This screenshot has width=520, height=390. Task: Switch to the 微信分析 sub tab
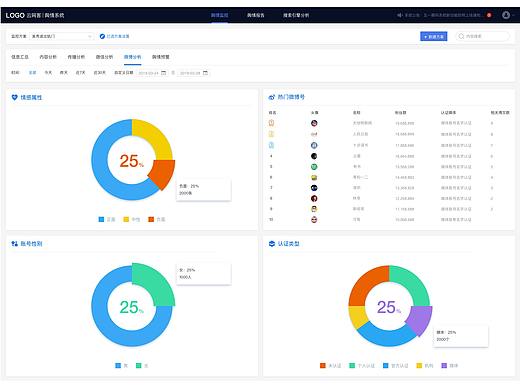[104, 57]
